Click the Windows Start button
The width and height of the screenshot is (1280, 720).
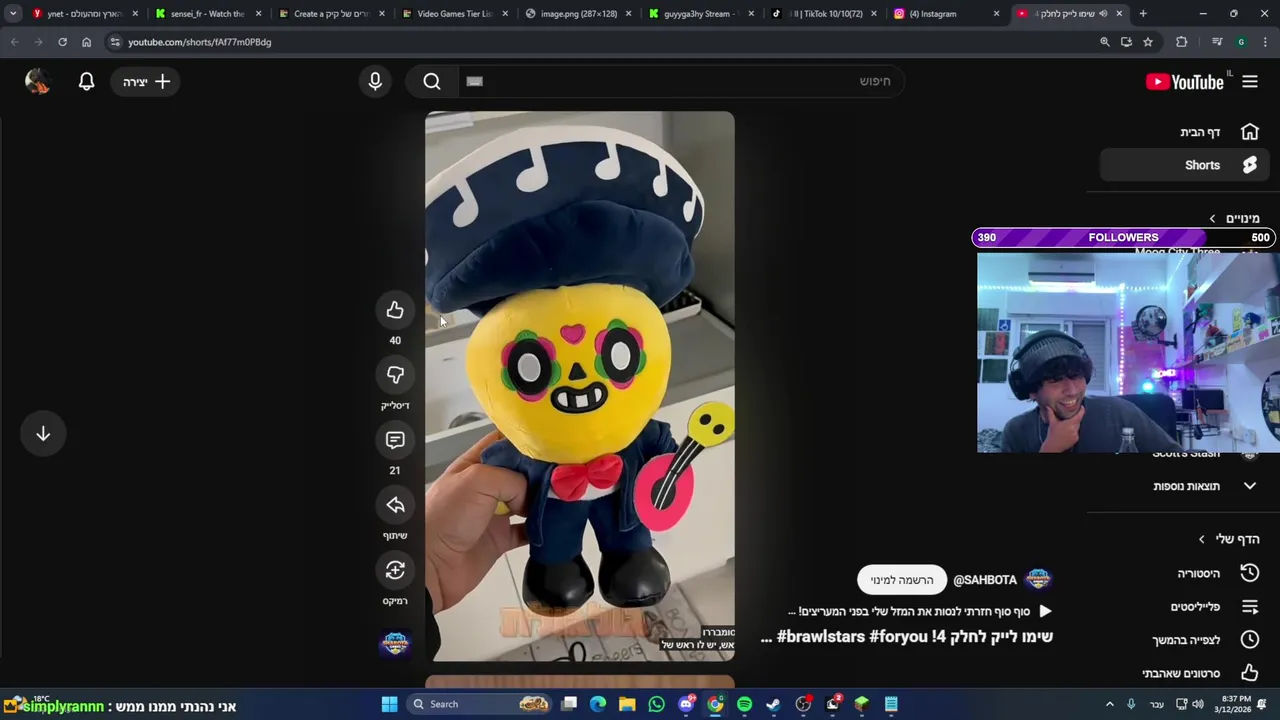389,704
